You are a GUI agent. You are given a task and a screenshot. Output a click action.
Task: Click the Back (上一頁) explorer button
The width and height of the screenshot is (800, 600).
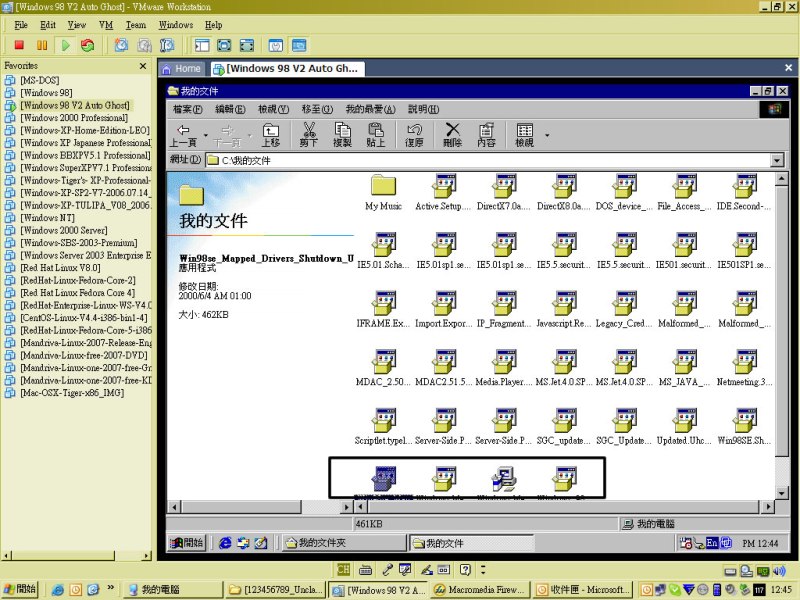click(183, 136)
